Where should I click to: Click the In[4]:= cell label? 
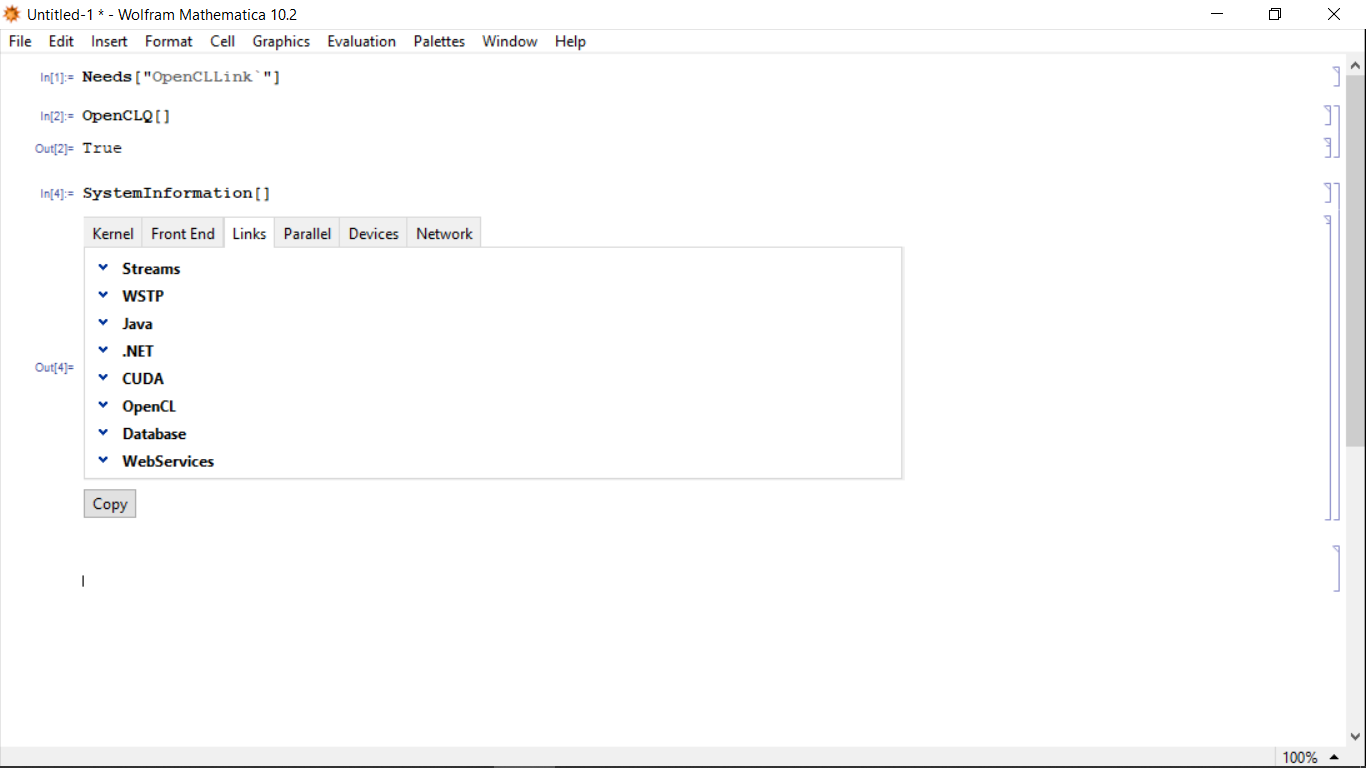point(57,194)
